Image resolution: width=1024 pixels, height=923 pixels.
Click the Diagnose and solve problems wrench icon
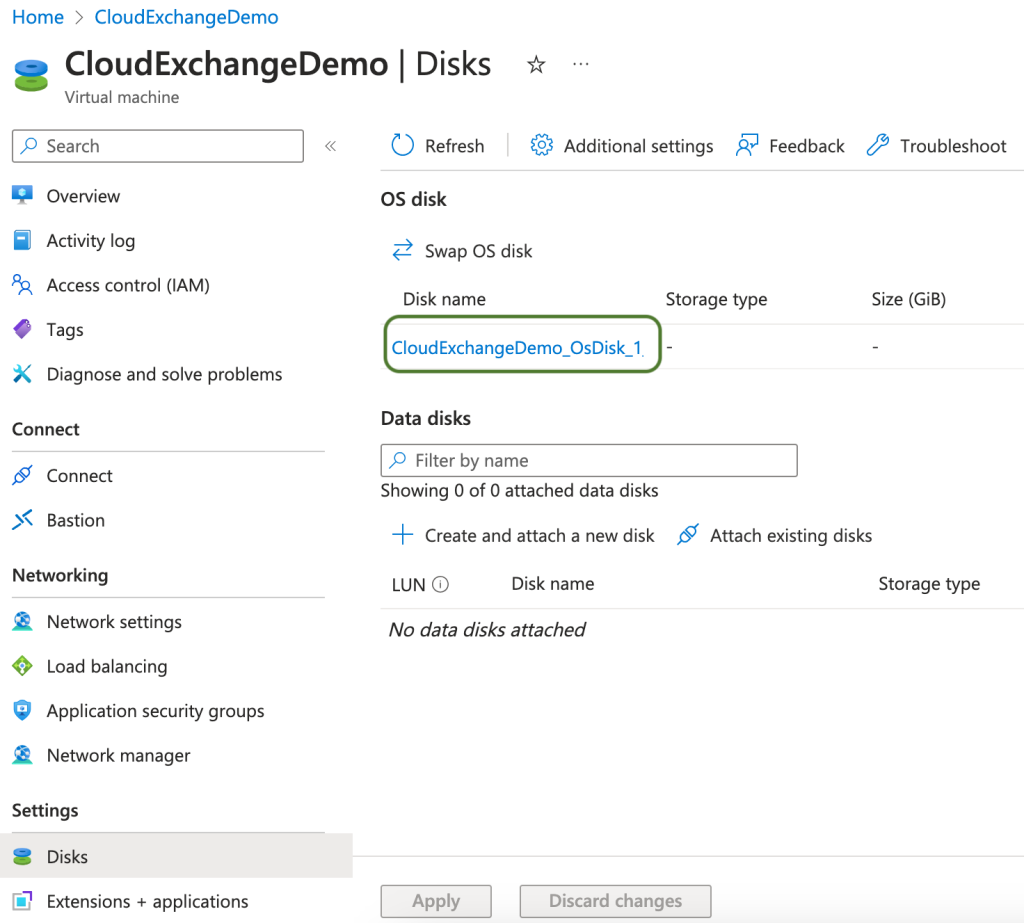22,374
